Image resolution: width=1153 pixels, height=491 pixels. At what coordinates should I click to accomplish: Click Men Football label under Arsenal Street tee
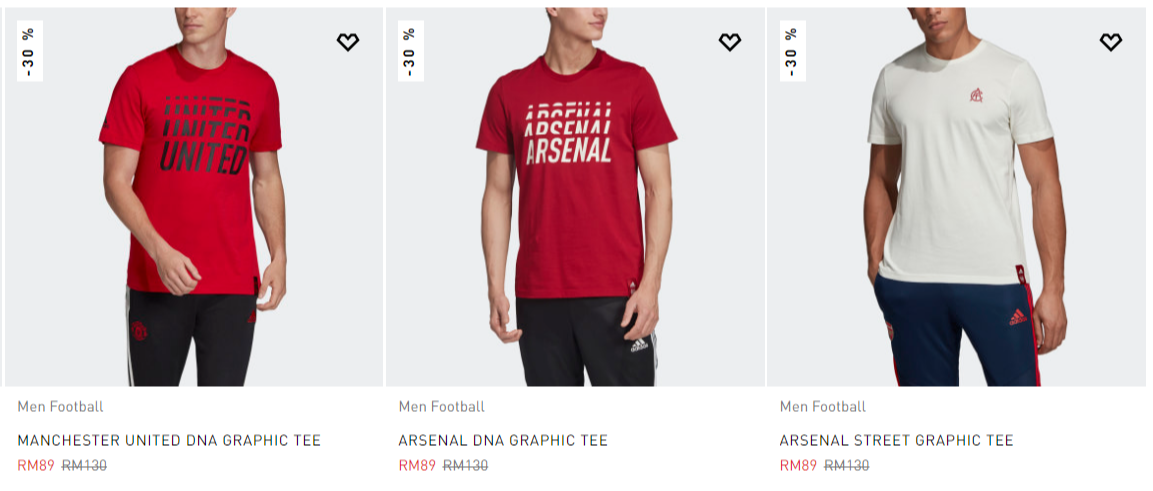click(823, 406)
